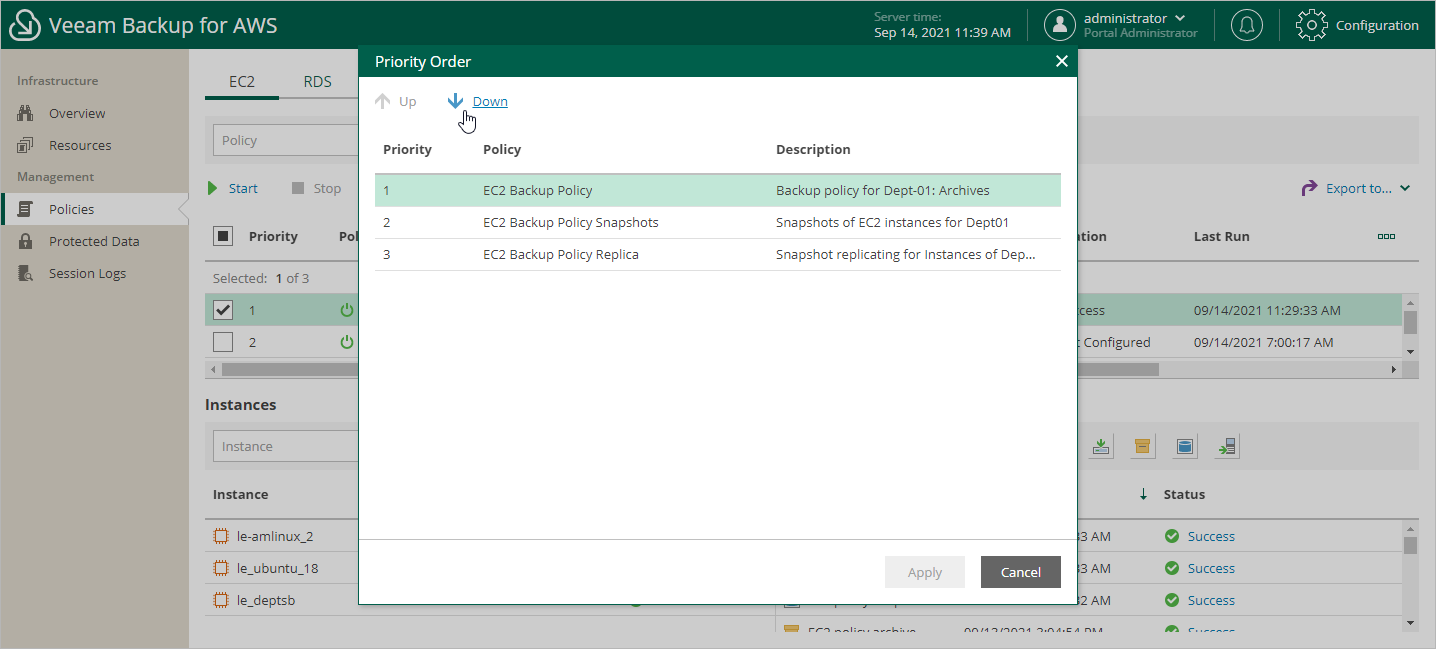Select instance le-amlinux_2

tap(275, 536)
